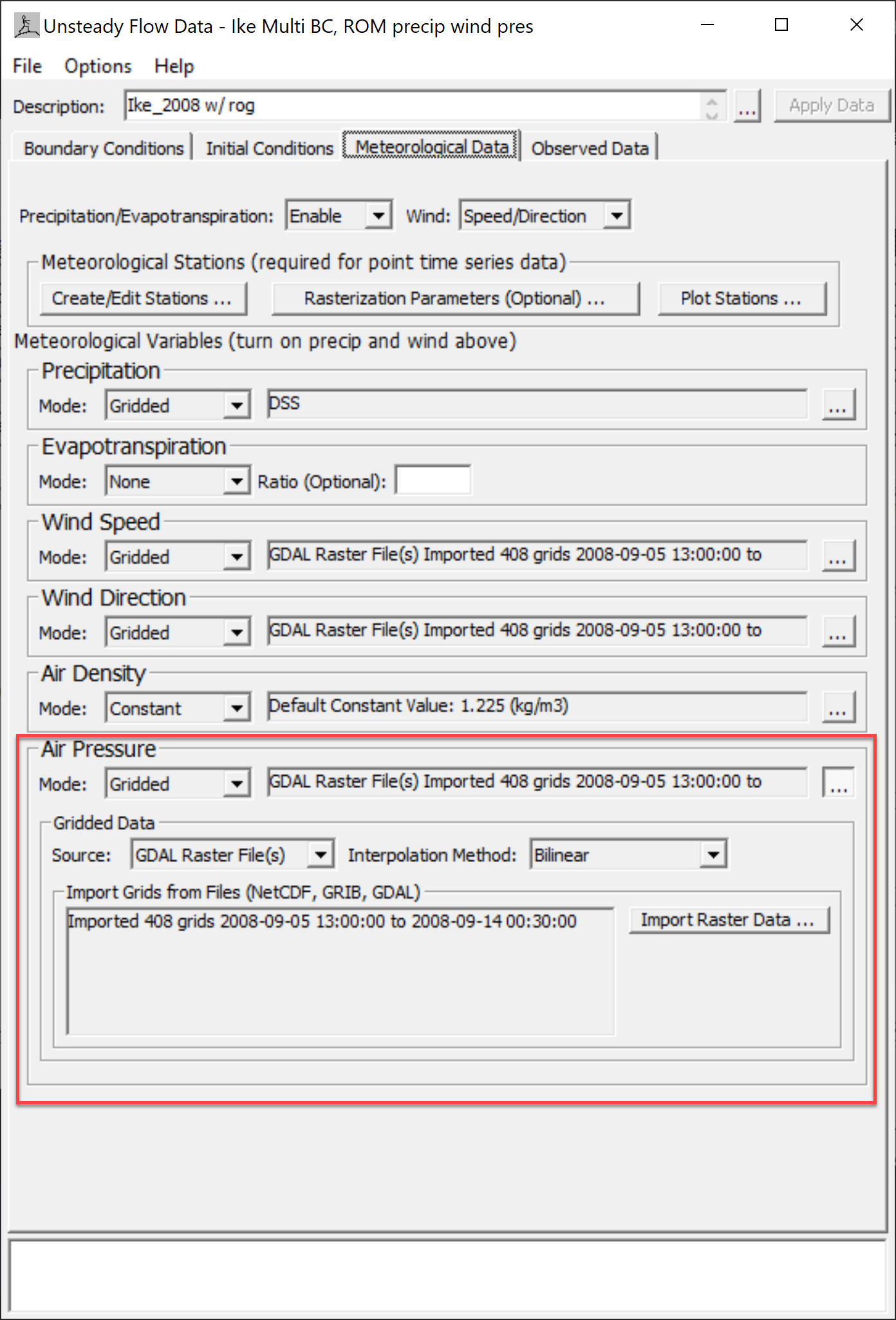
Task: Select the Meteorological Data tab
Action: 431,147
